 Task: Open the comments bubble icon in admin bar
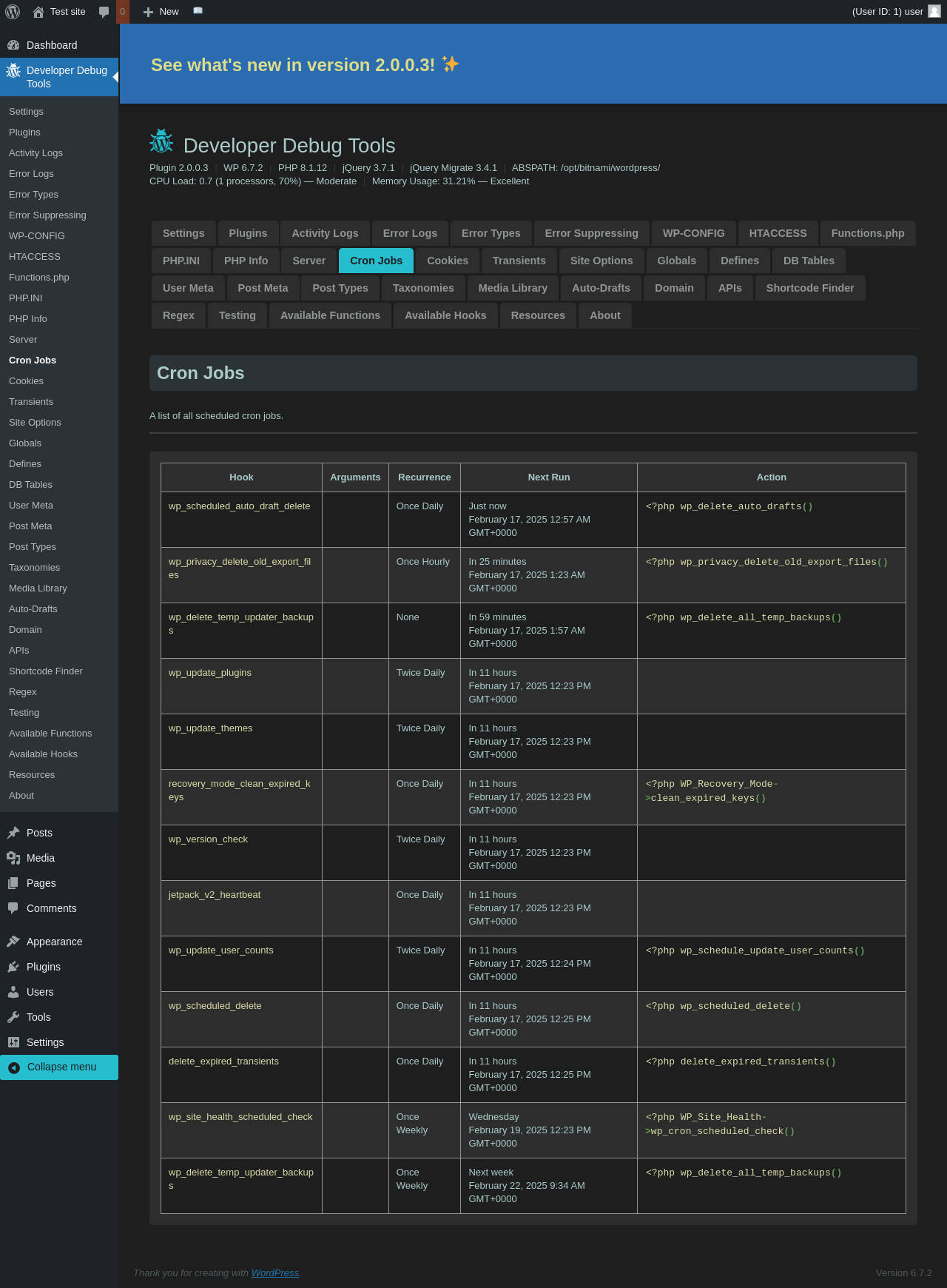pos(104,12)
